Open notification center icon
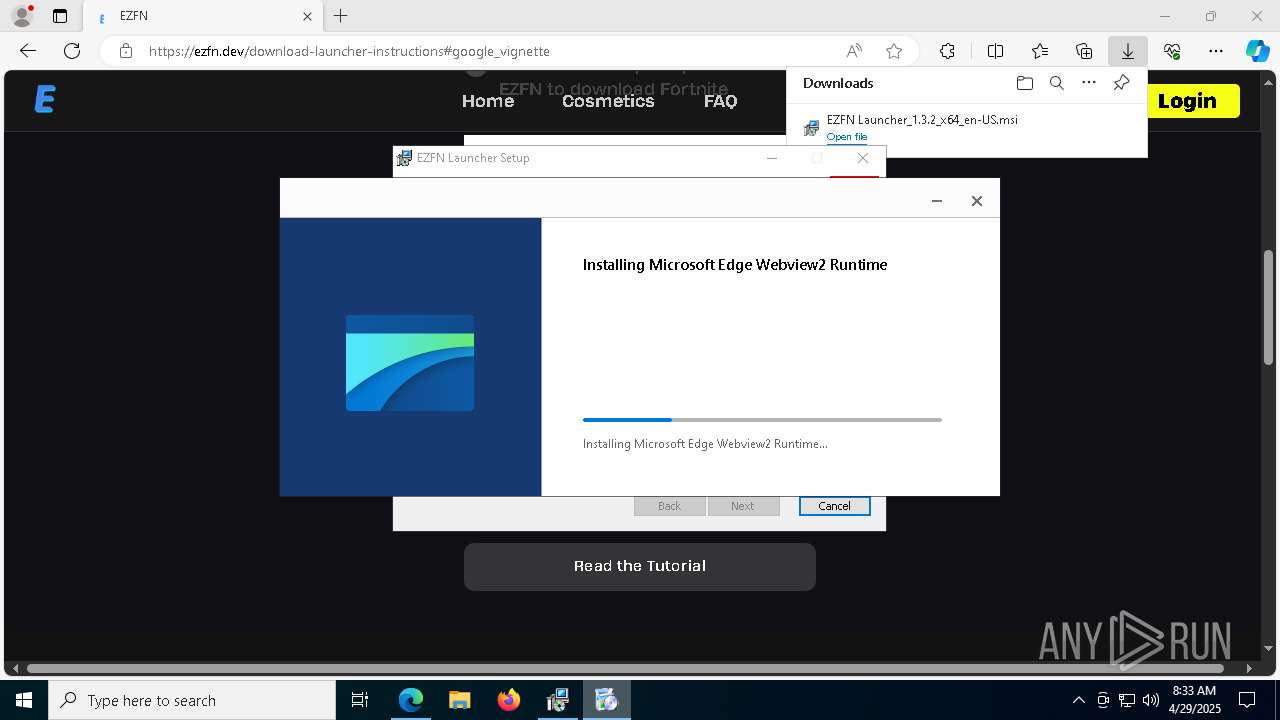Image resolution: width=1280 pixels, height=720 pixels. pyautogui.click(x=1247, y=700)
